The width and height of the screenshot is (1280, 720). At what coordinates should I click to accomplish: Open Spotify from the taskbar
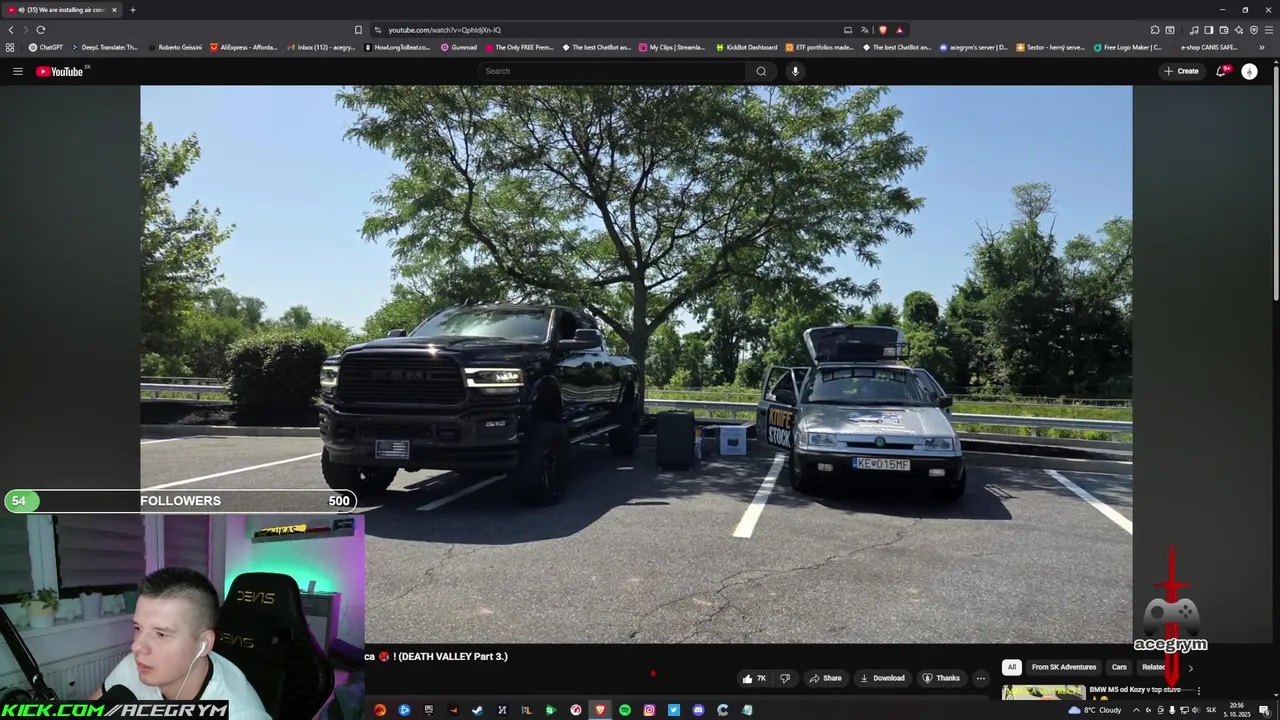(625, 710)
